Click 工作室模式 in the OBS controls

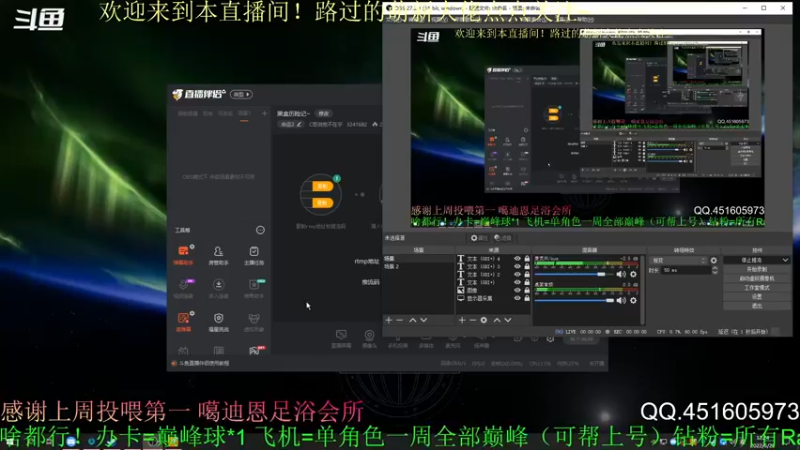[757, 288]
